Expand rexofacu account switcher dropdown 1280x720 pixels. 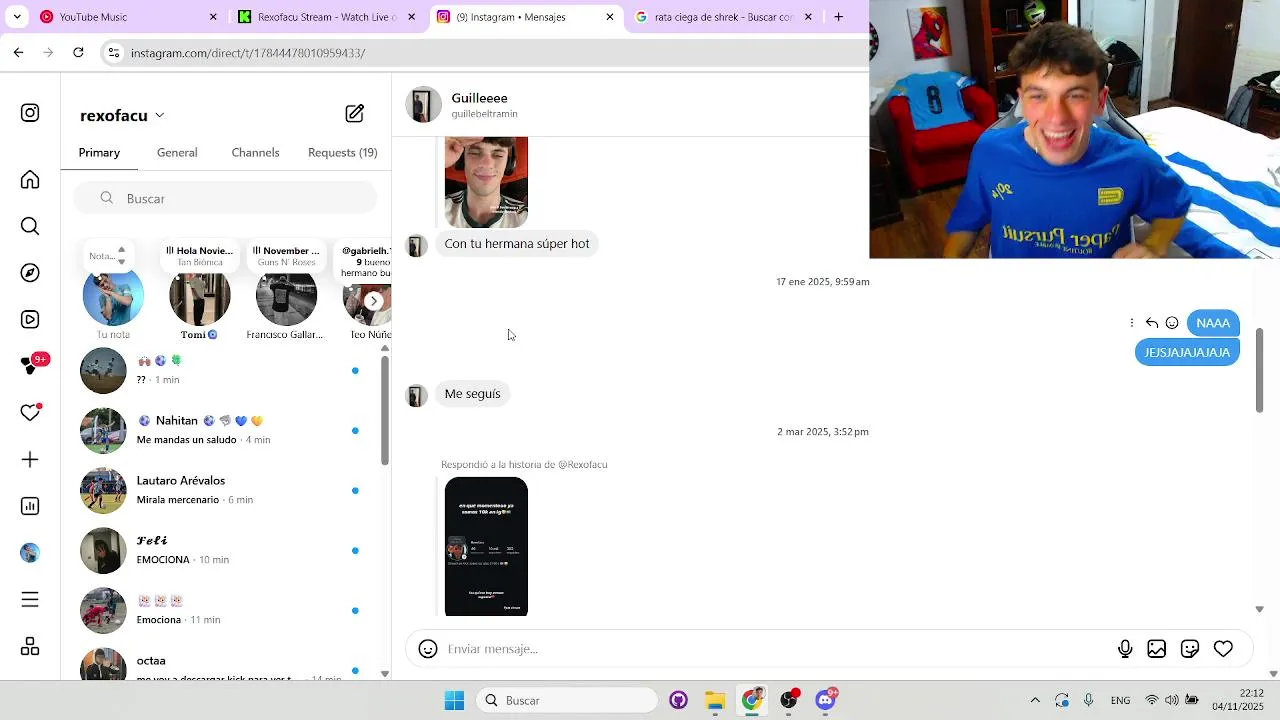click(x=159, y=116)
